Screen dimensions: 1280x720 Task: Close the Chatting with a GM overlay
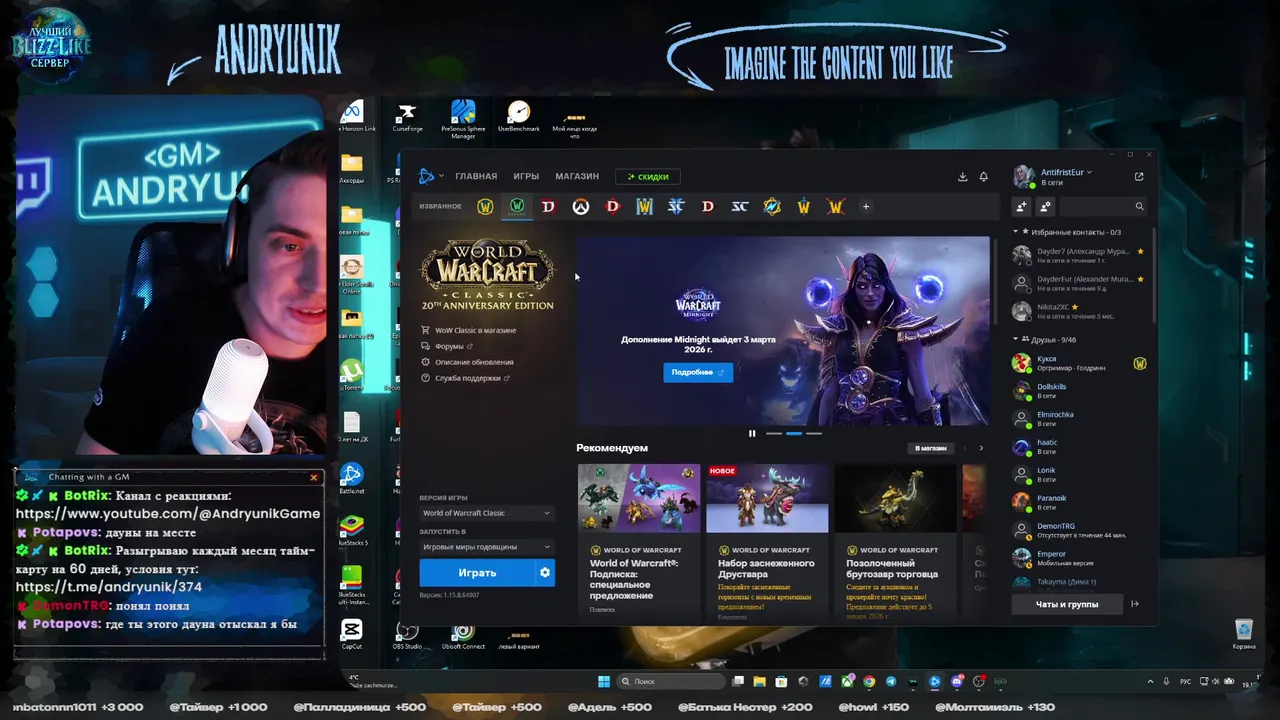pos(314,477)
